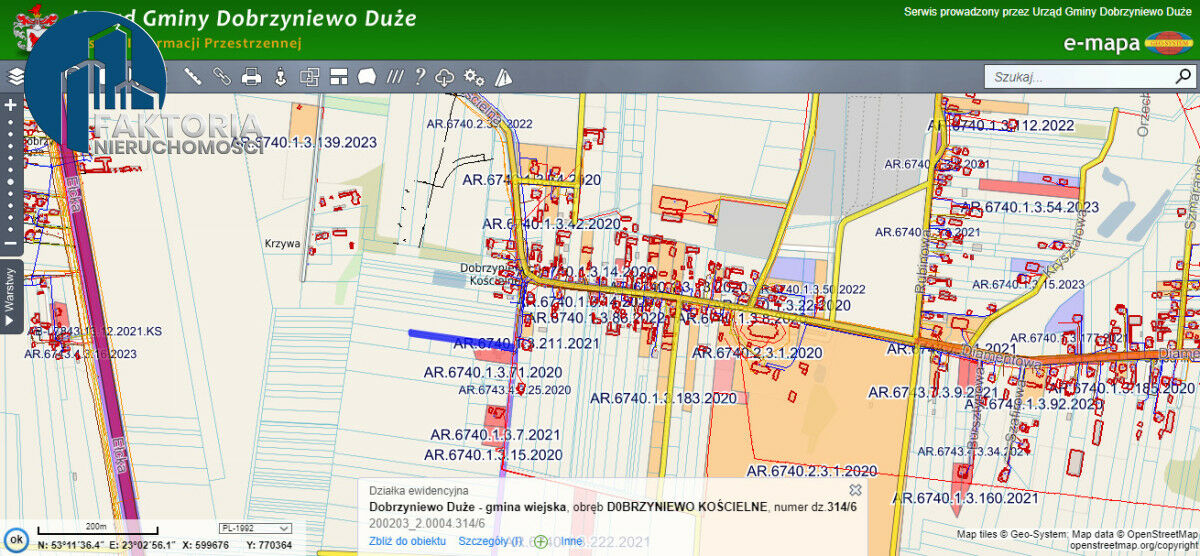This screenshot has height=556, width=1200.
Task: Click the street view person icon
Action: coord(280,76)
